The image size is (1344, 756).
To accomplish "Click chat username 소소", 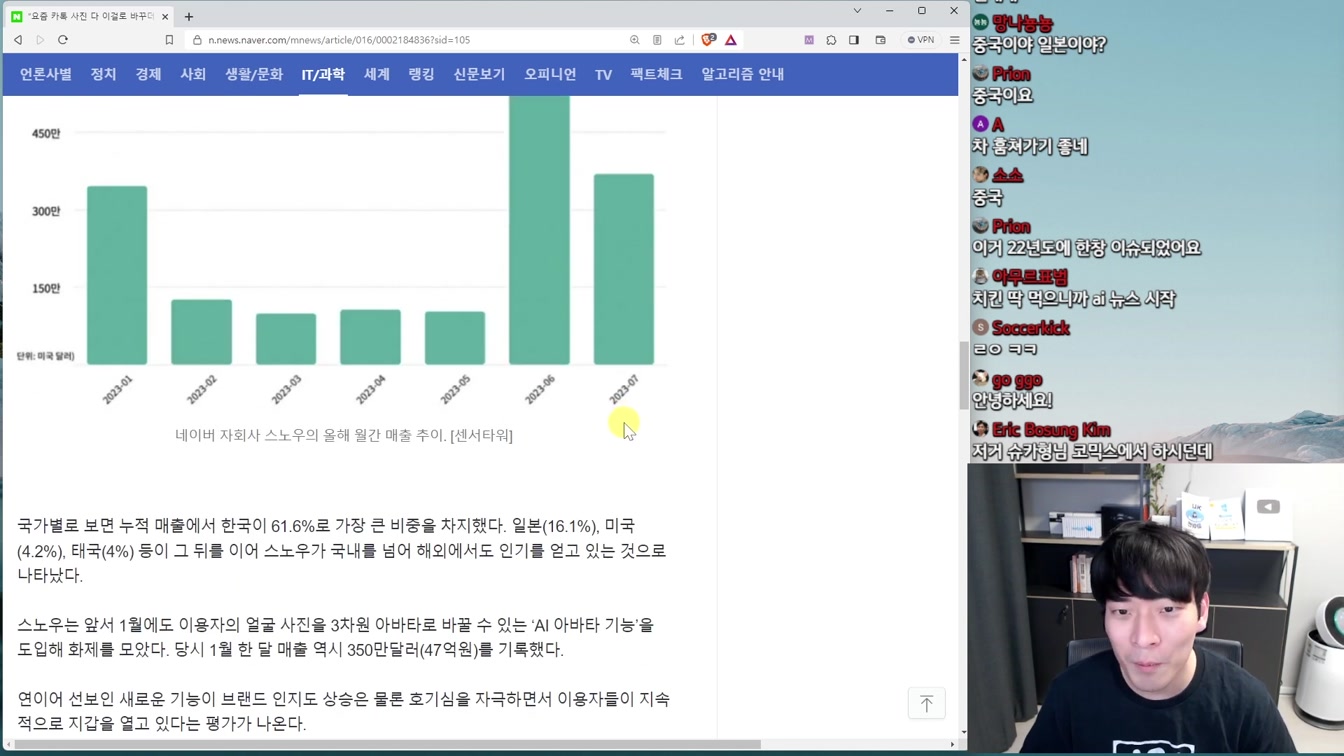I will 1008,176.
